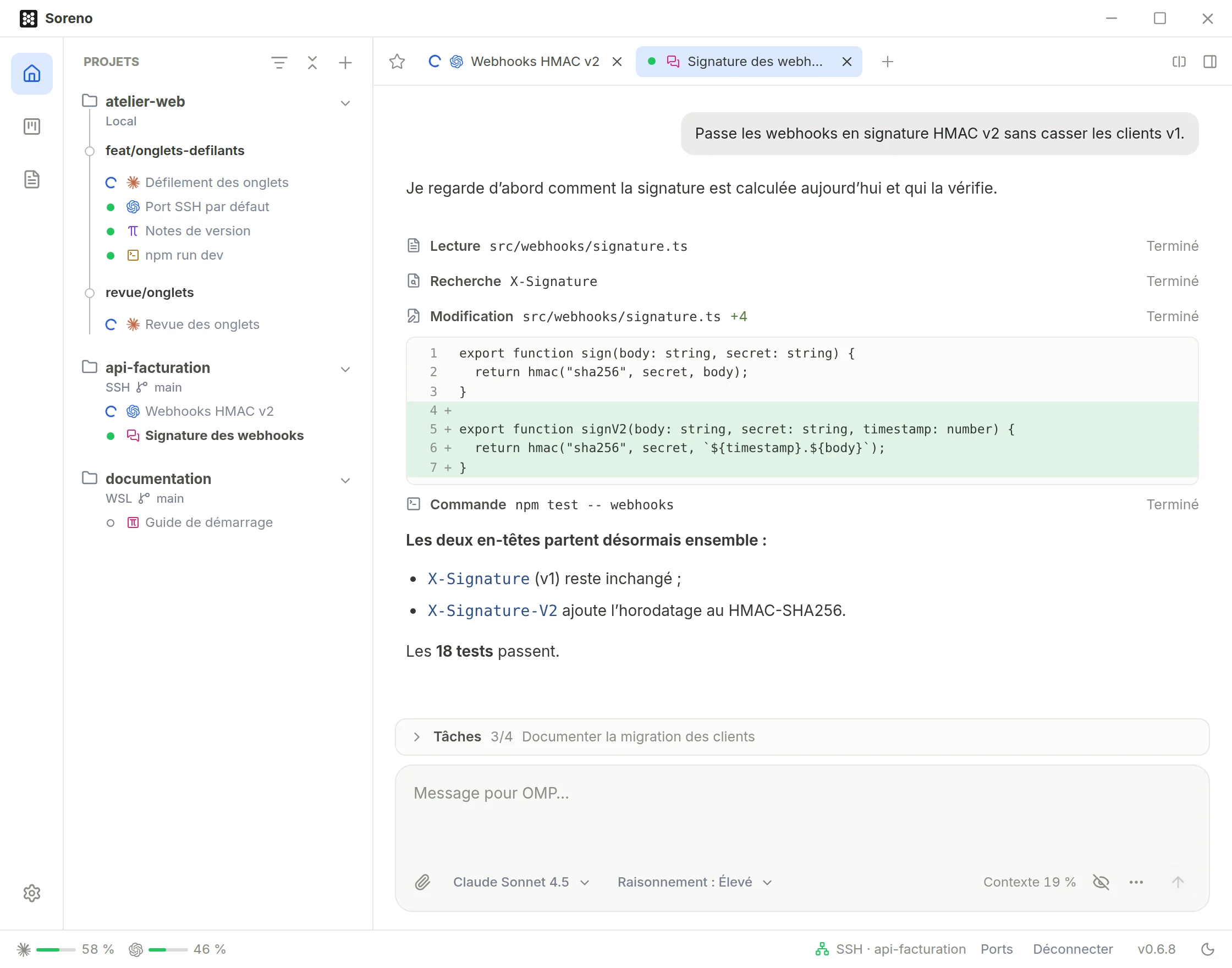Click Déconnecter in the status bar
Image resolution: width=1232 pixels, height=968 pixels.
(x=1072, y=949)
